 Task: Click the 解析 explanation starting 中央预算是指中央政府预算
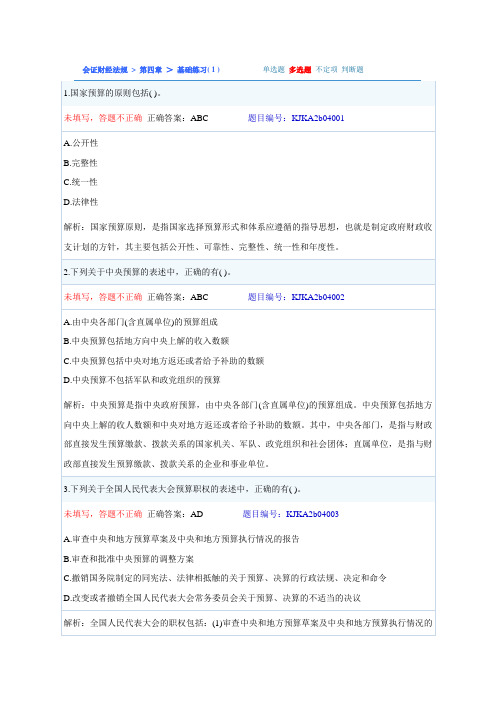pos(248,434)
